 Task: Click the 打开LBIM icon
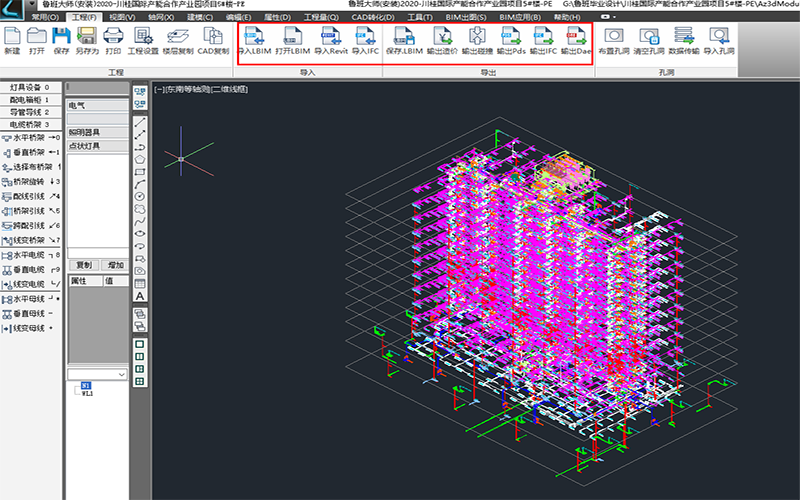point(292,41)
